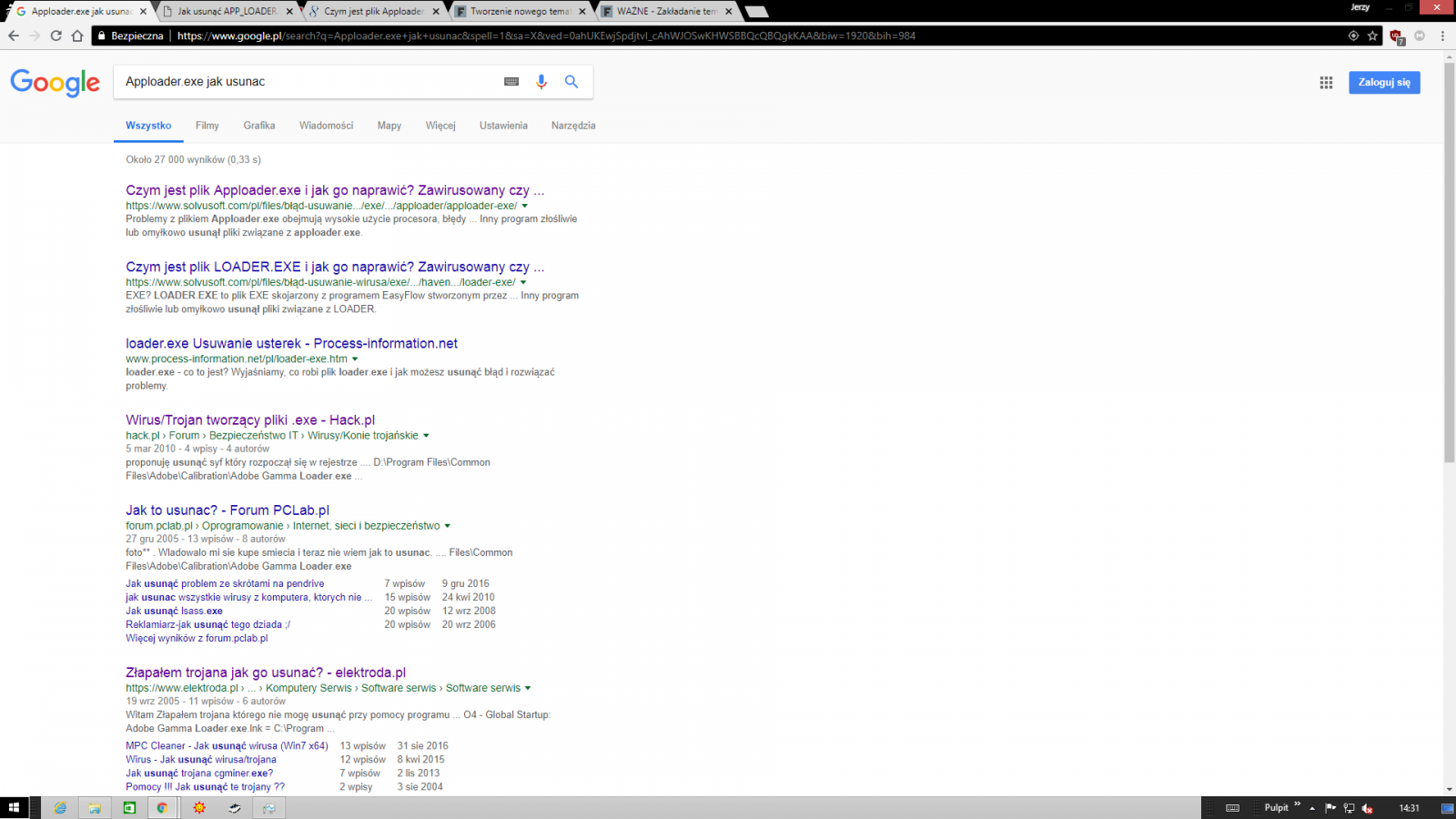Open the Więcej search category menu
This screenshot has width=1456, height=819.
tap(440, 126)
